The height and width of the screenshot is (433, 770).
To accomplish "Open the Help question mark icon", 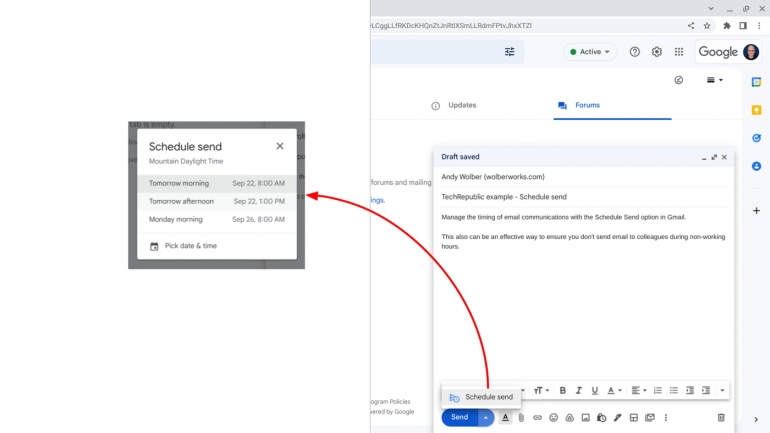I will point(634,52).
